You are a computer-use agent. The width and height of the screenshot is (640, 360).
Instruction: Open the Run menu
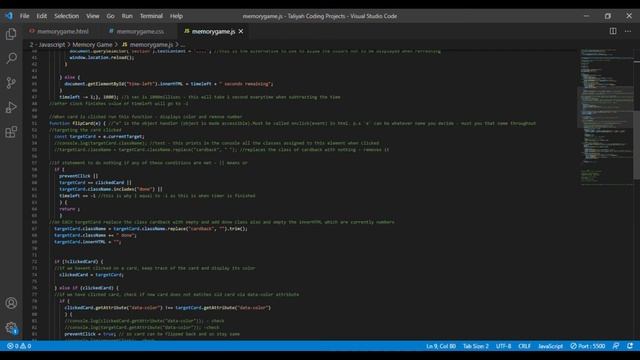click(127, 16)
